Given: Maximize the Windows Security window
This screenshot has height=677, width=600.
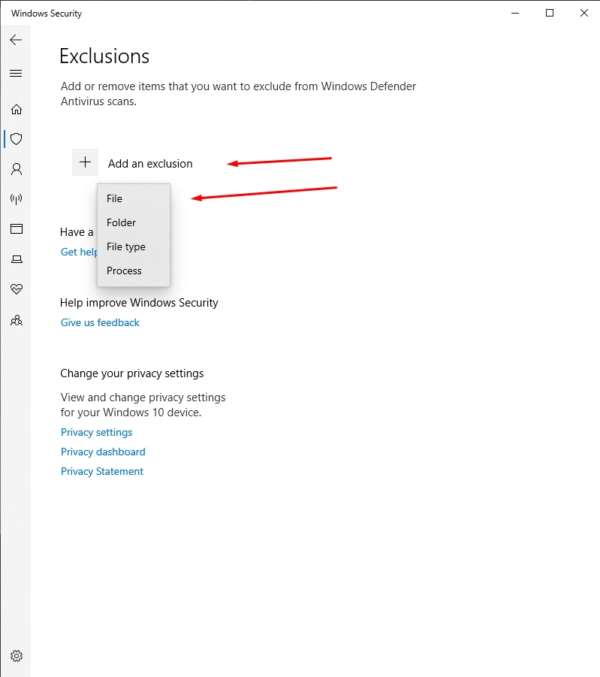Looking at the screenshot, I should coord(549,13).
